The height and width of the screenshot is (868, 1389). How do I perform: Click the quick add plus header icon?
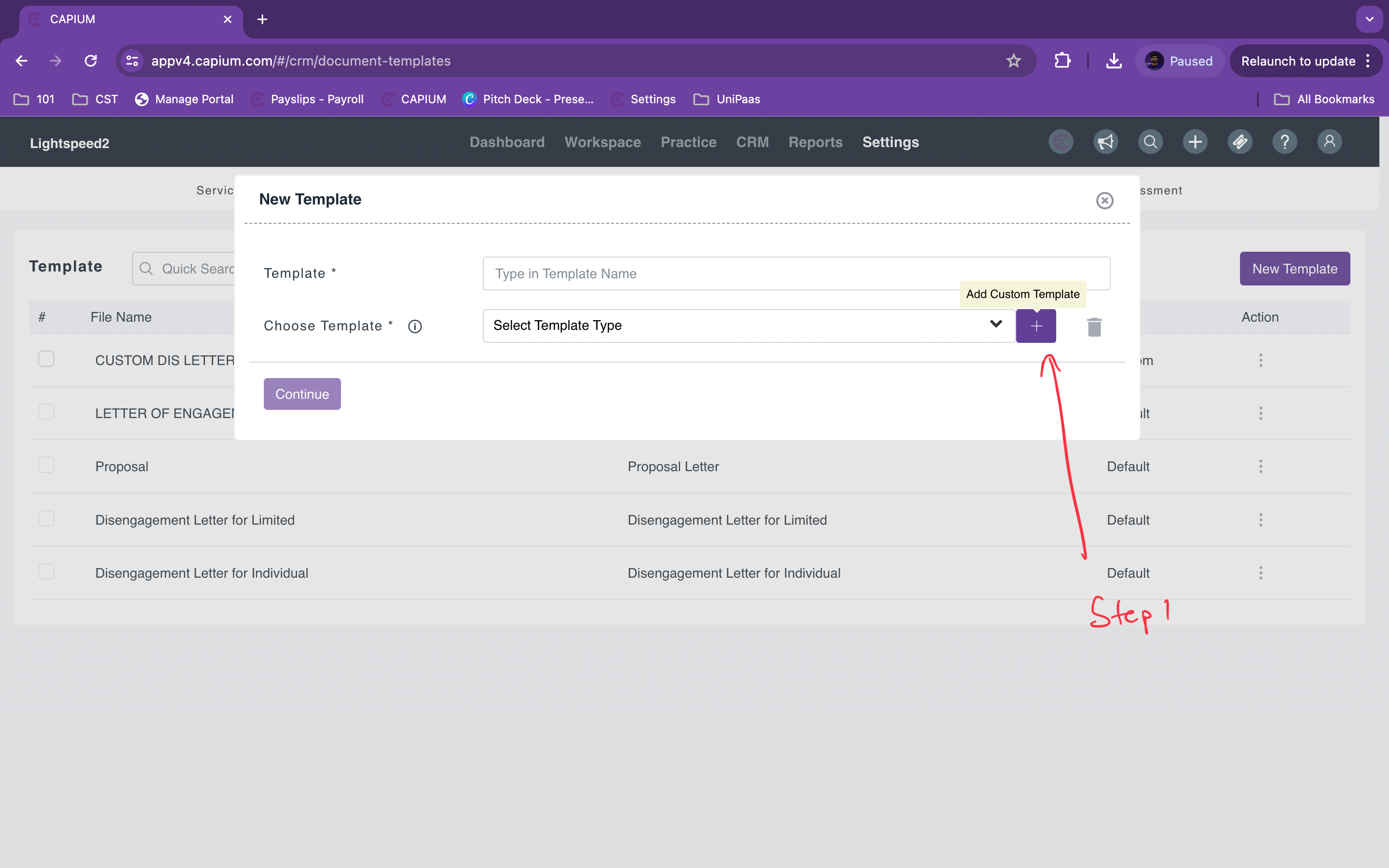[x=1195, y=142]
